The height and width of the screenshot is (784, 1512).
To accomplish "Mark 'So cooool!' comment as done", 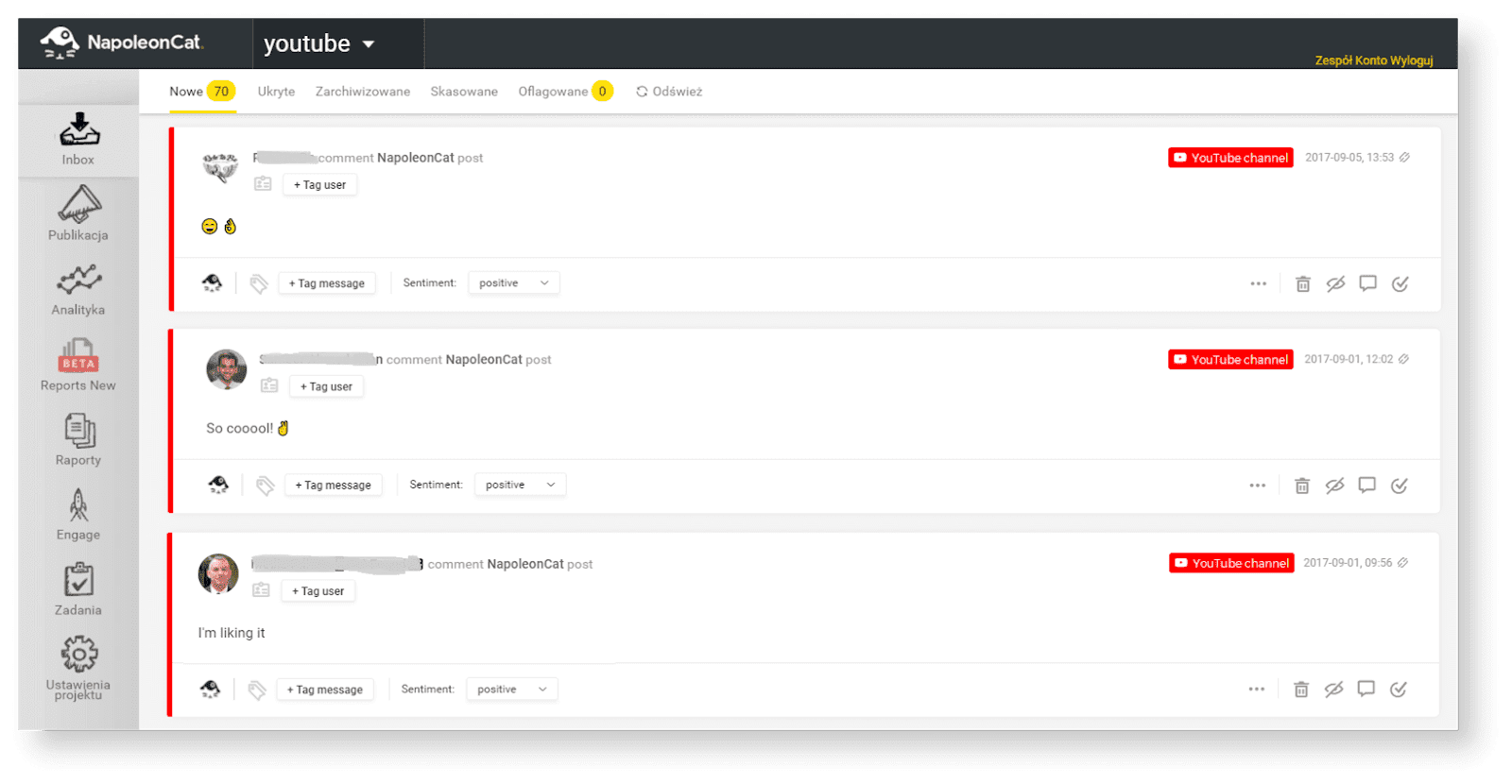I will pos(1400,486).
